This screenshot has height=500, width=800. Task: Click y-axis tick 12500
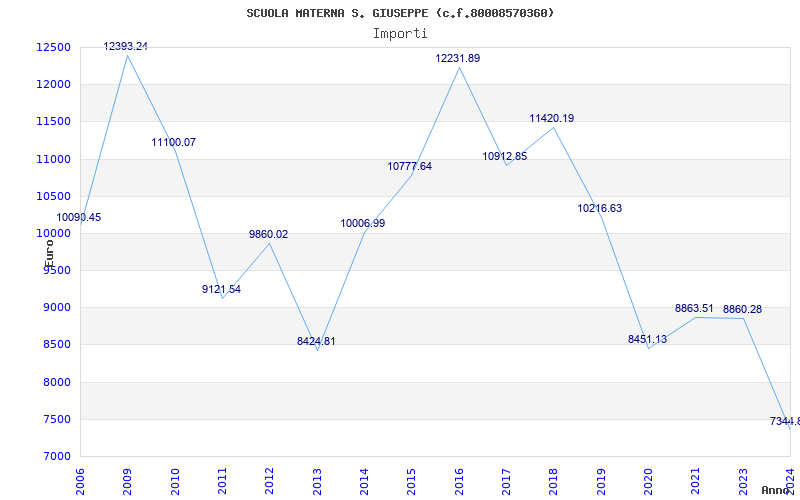coord(53,47)
